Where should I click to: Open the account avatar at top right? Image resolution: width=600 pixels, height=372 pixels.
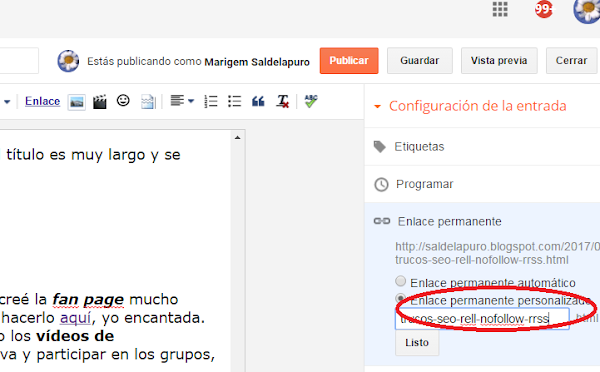pos(587,11)
